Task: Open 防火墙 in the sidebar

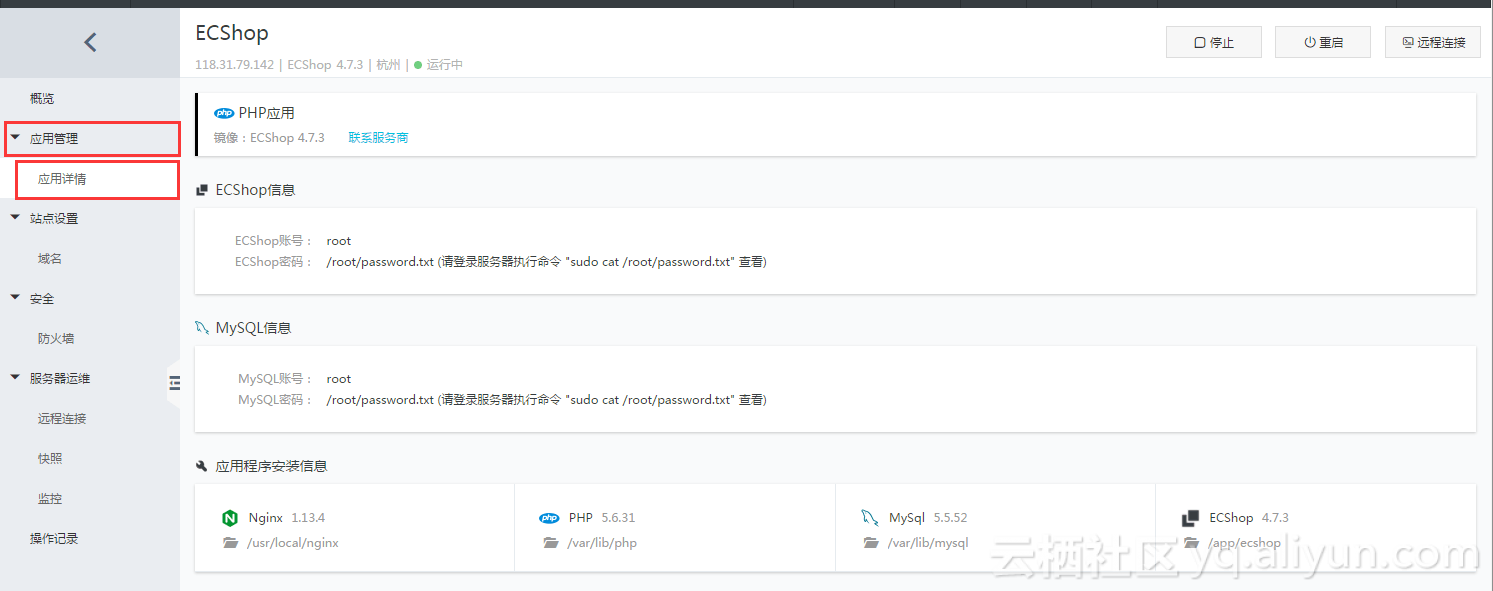Action: (x=56, y=338)
